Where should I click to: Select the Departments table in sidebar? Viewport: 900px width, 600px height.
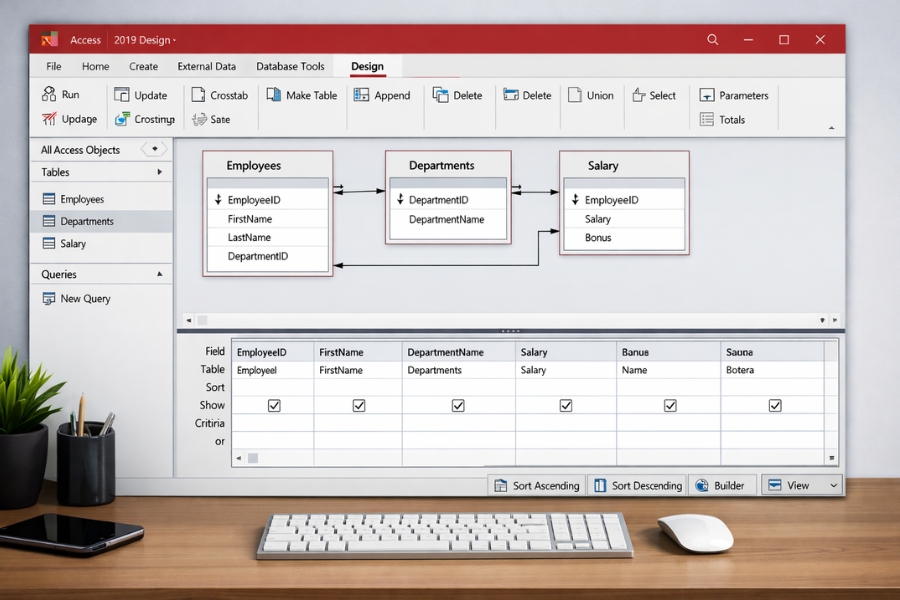pyautogui.click(x=86, y=220)
